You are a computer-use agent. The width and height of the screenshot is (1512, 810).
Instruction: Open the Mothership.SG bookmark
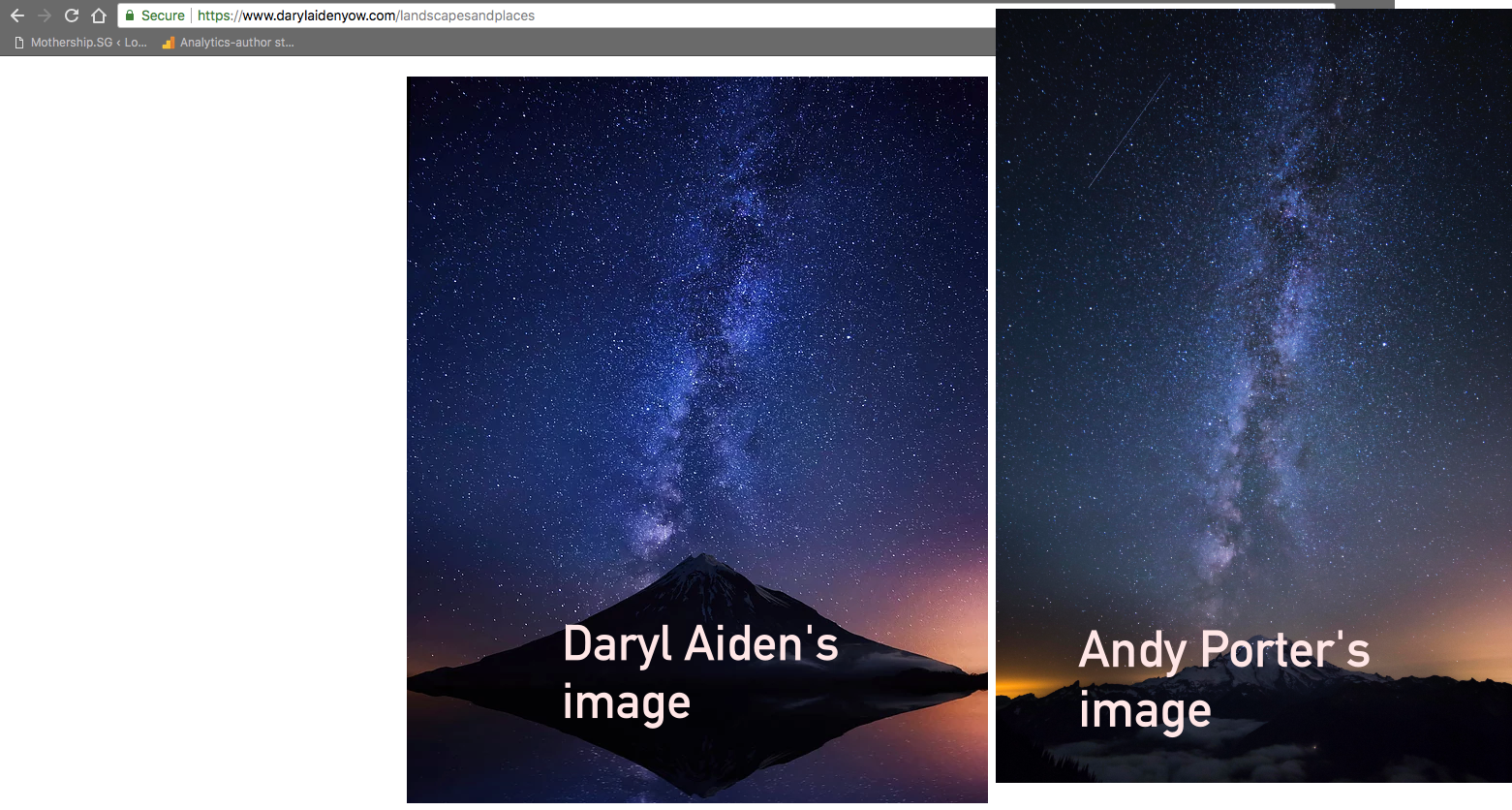tap(80, 43)
